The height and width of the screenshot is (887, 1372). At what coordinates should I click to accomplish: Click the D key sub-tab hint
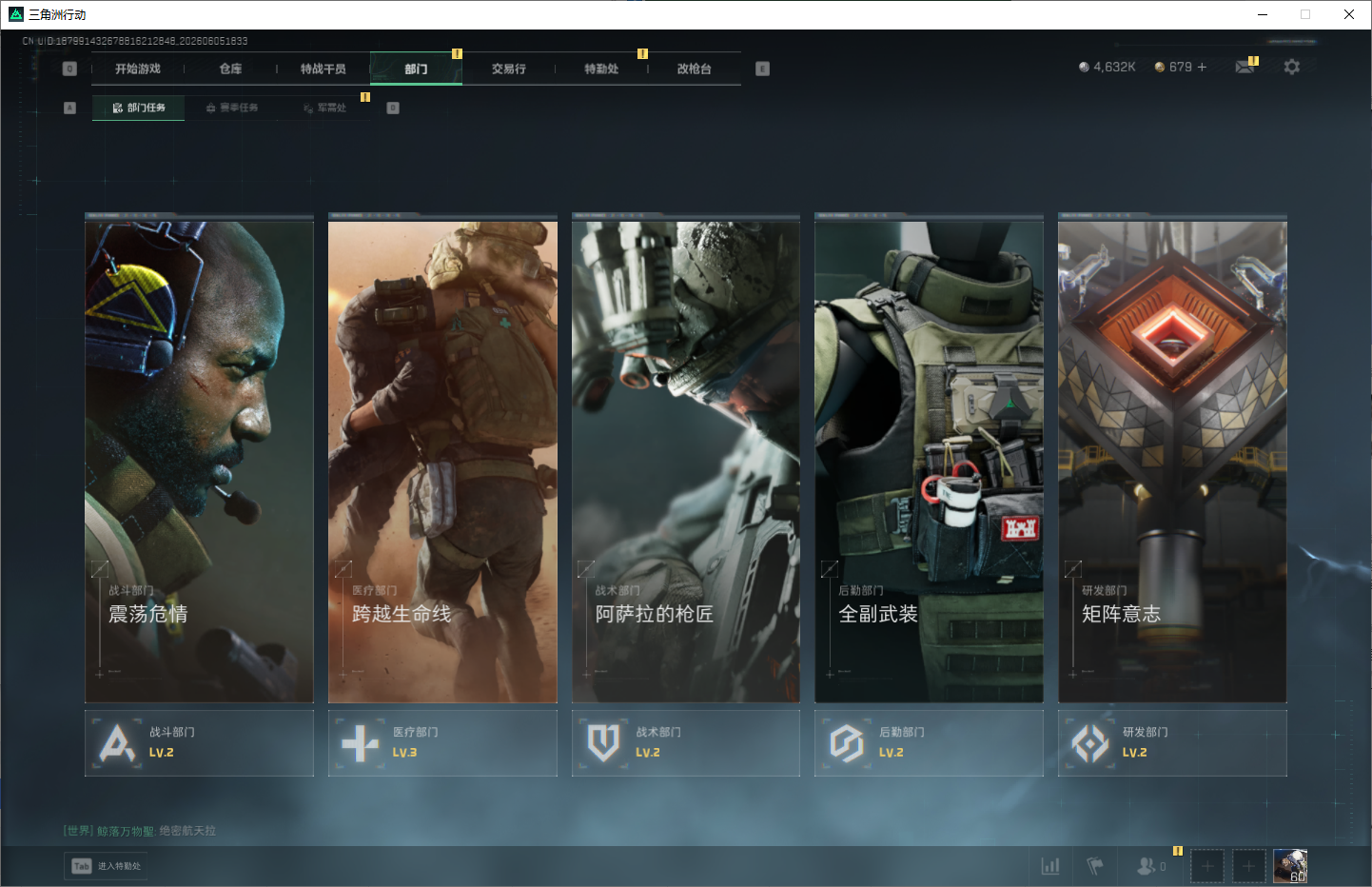click(393, 108)
